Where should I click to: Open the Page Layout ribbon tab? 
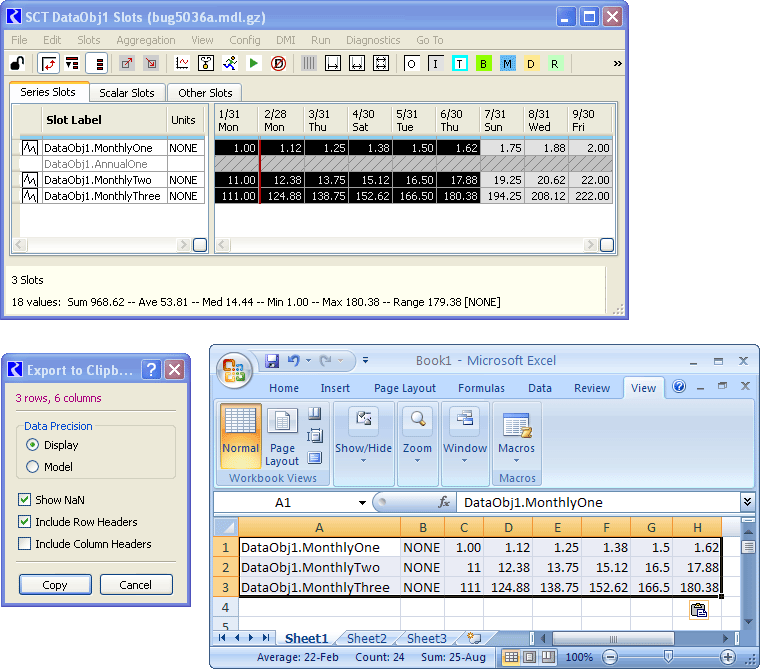click(x=405, y=388)
